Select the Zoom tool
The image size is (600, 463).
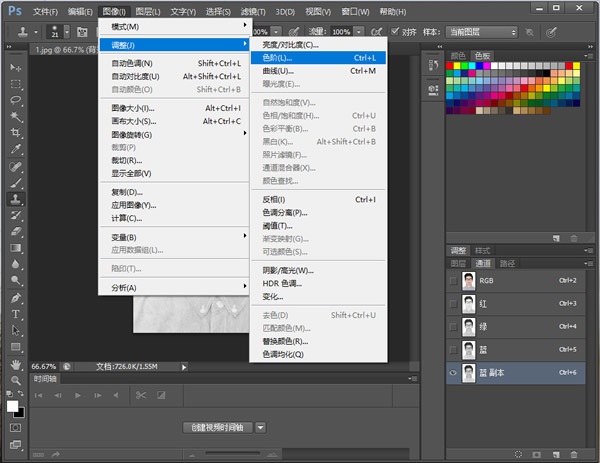pyautogui.click(x=16, y=380)
